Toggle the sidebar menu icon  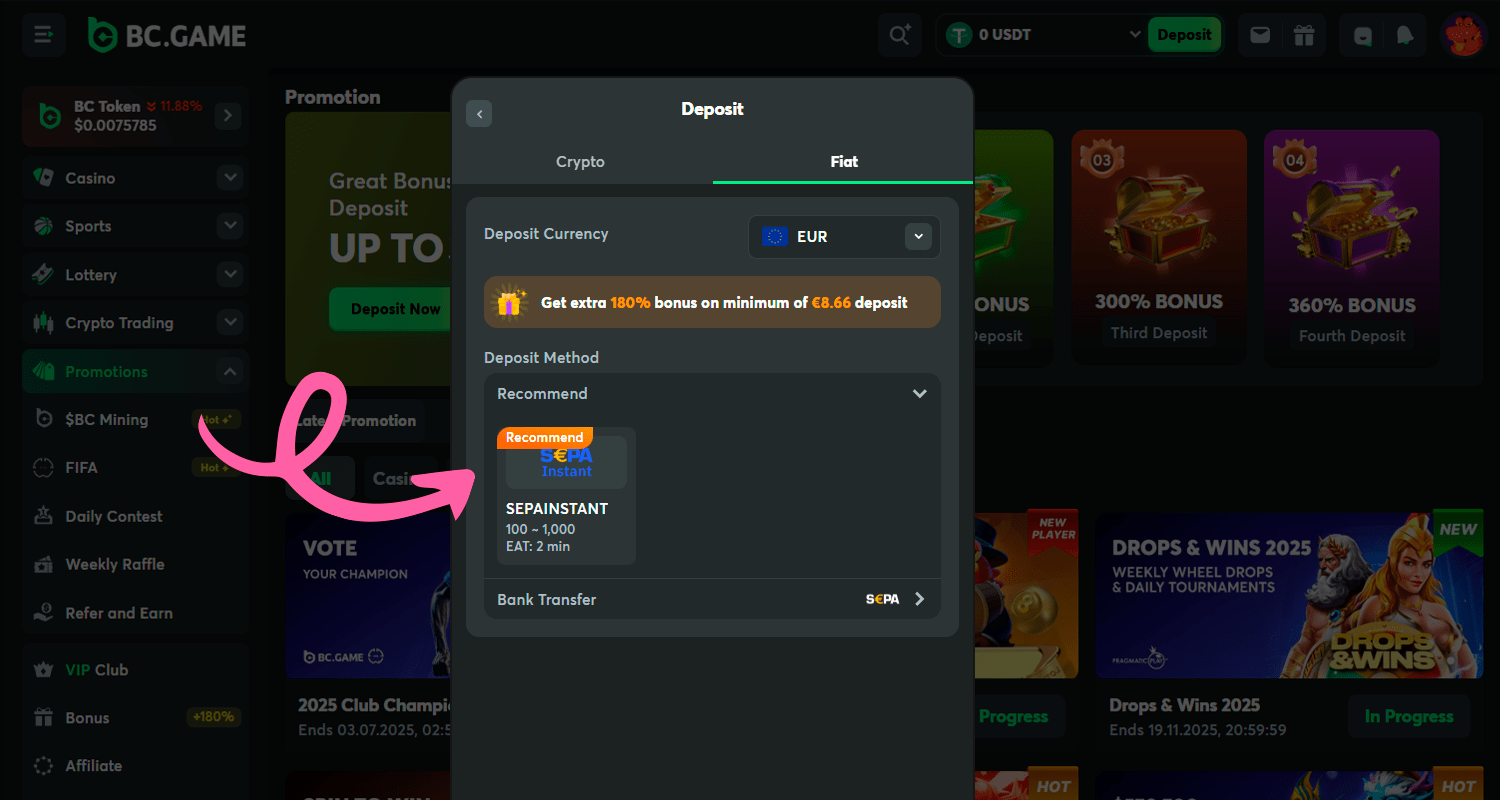[x=44, y=35]
